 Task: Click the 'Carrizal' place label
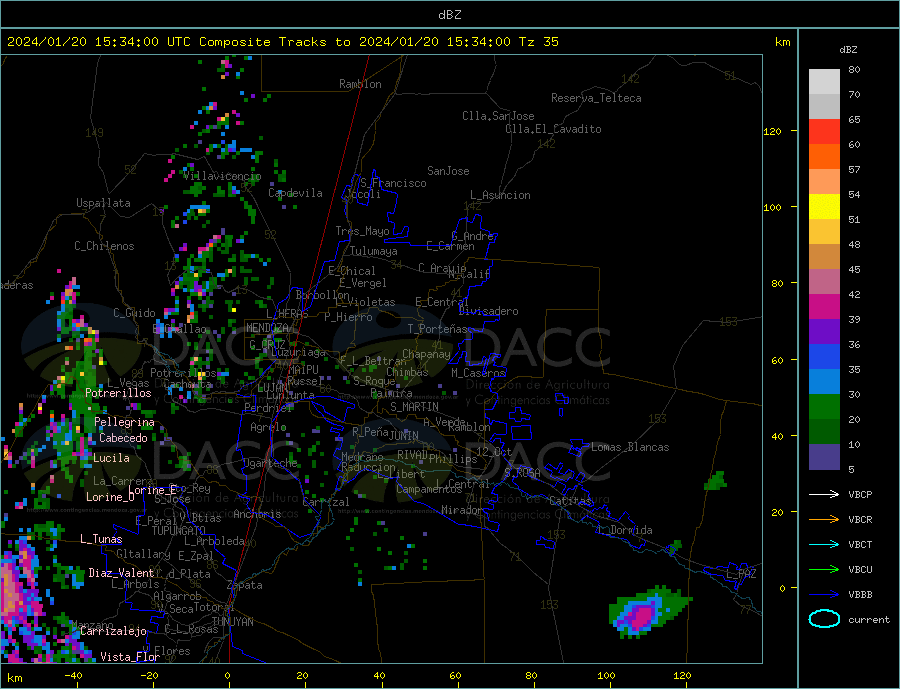tap(325, 503)
